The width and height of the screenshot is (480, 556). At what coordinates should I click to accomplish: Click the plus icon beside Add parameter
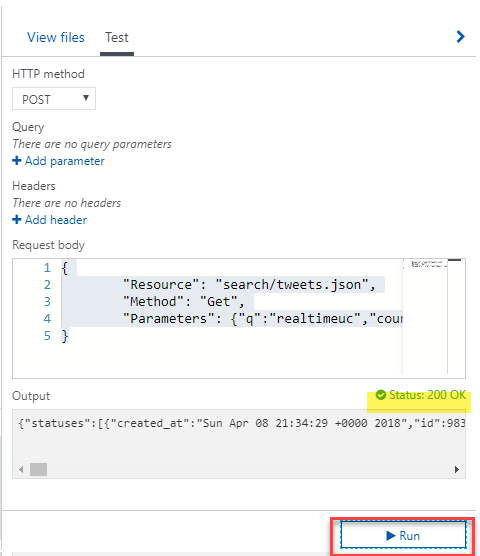tap(17, 161)
